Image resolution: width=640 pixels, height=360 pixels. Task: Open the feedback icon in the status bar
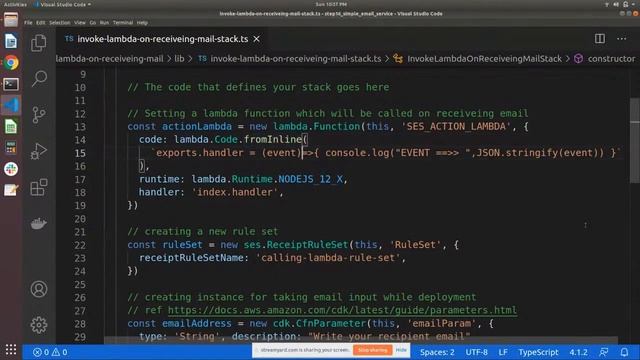click(603, 352)
